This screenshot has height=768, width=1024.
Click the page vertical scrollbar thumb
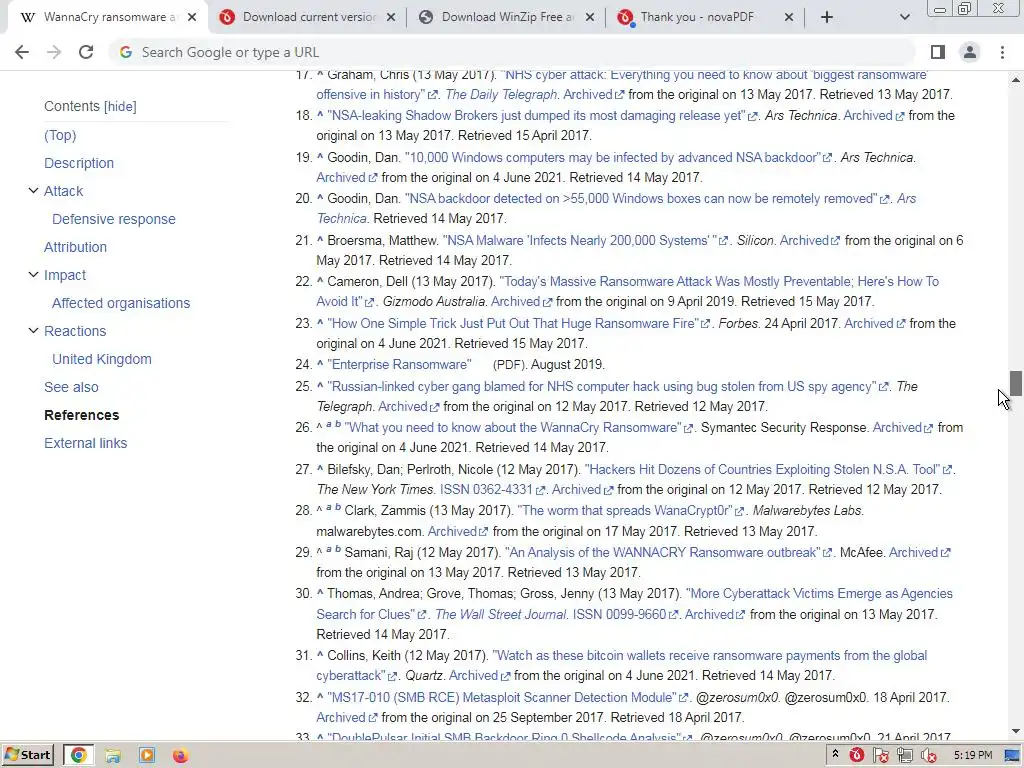coord(1016,383)
